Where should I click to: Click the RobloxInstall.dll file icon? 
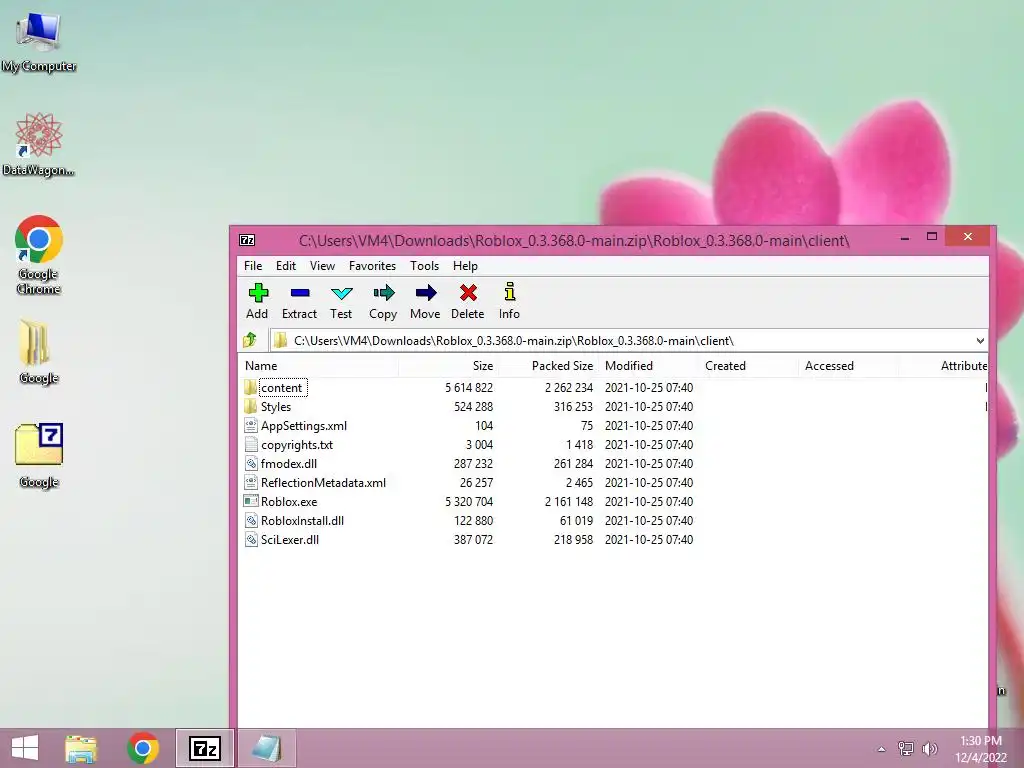250,520
